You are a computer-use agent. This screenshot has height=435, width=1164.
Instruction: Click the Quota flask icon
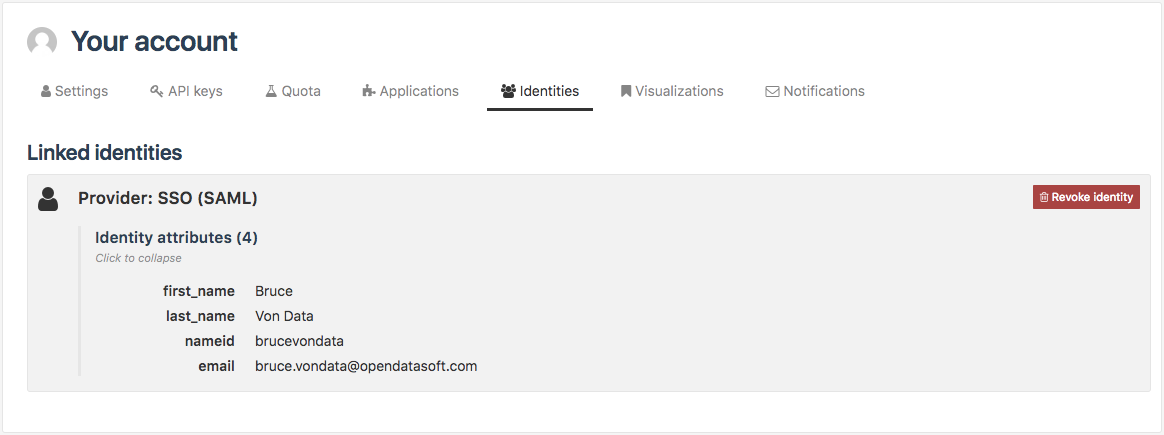click(270, 91)
